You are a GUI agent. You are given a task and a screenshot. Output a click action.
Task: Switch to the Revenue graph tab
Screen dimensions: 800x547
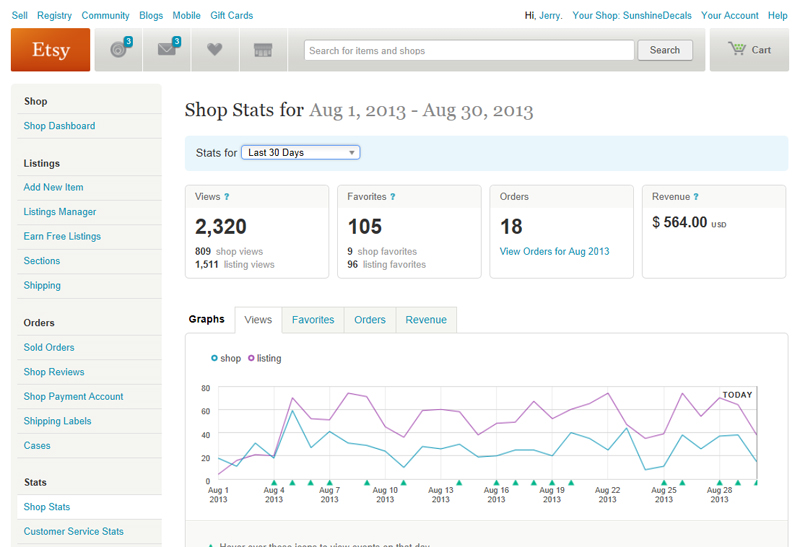[x=426, y=320]
